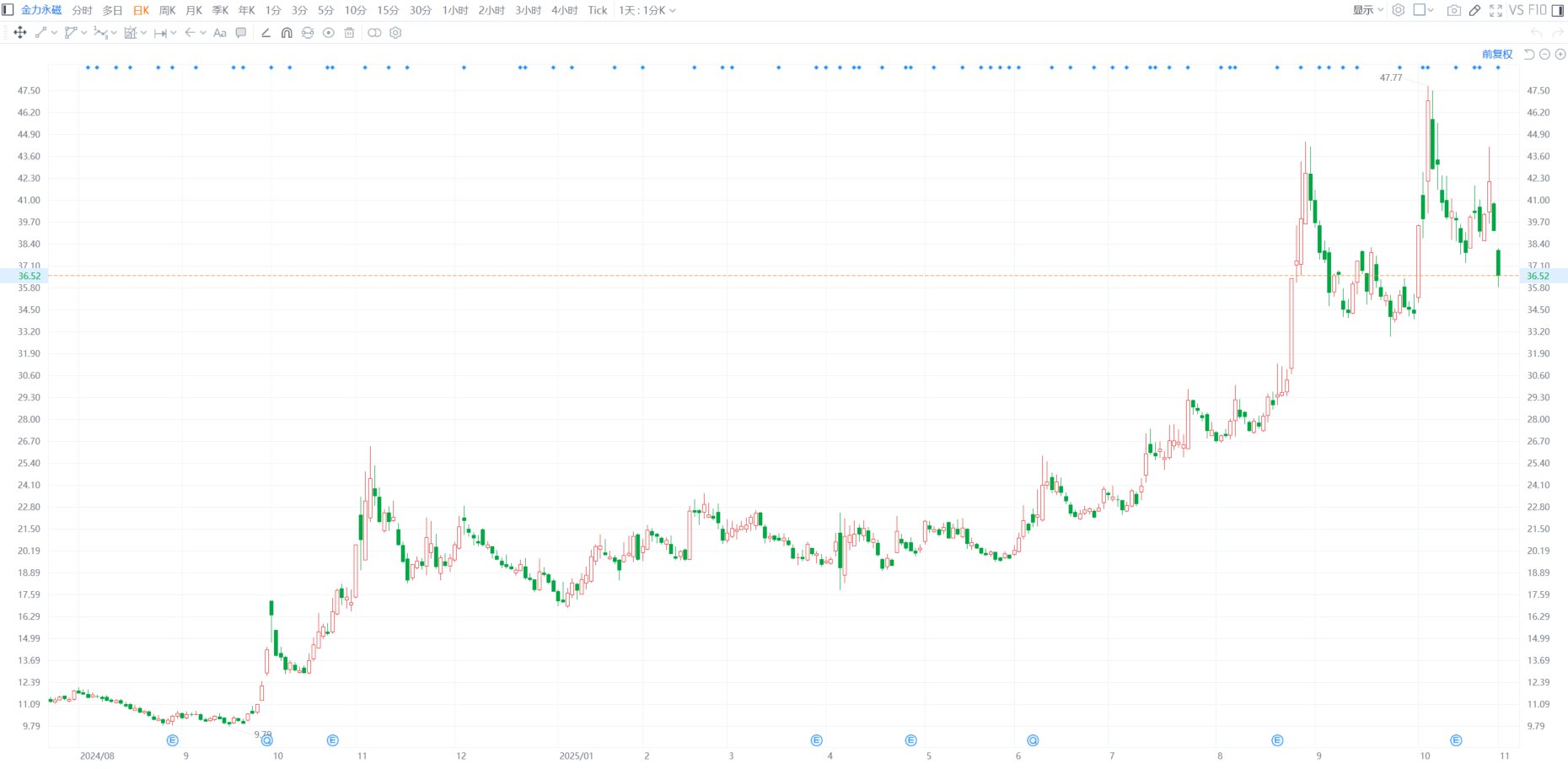Image resolution: width=1568 pixels, height=769 pixels.
Task: Open the 1天:1分K interval dropdown
Action: pos(647,10)
